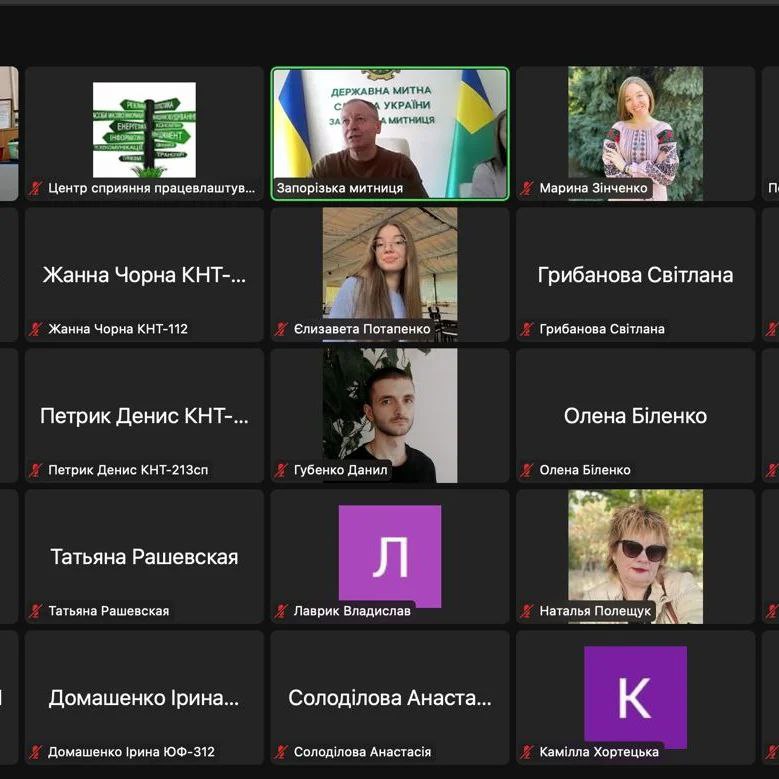The height and width of the screenshot is (779, 779).
Task: Click the purple Л avatar of Лаврик Владислав
Action: coord(390,555)
